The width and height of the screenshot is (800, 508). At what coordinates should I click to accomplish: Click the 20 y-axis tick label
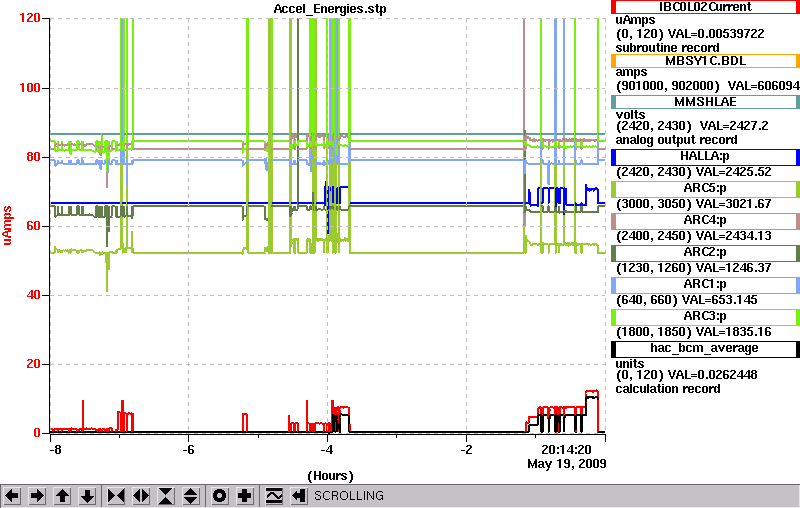[33, 364]
